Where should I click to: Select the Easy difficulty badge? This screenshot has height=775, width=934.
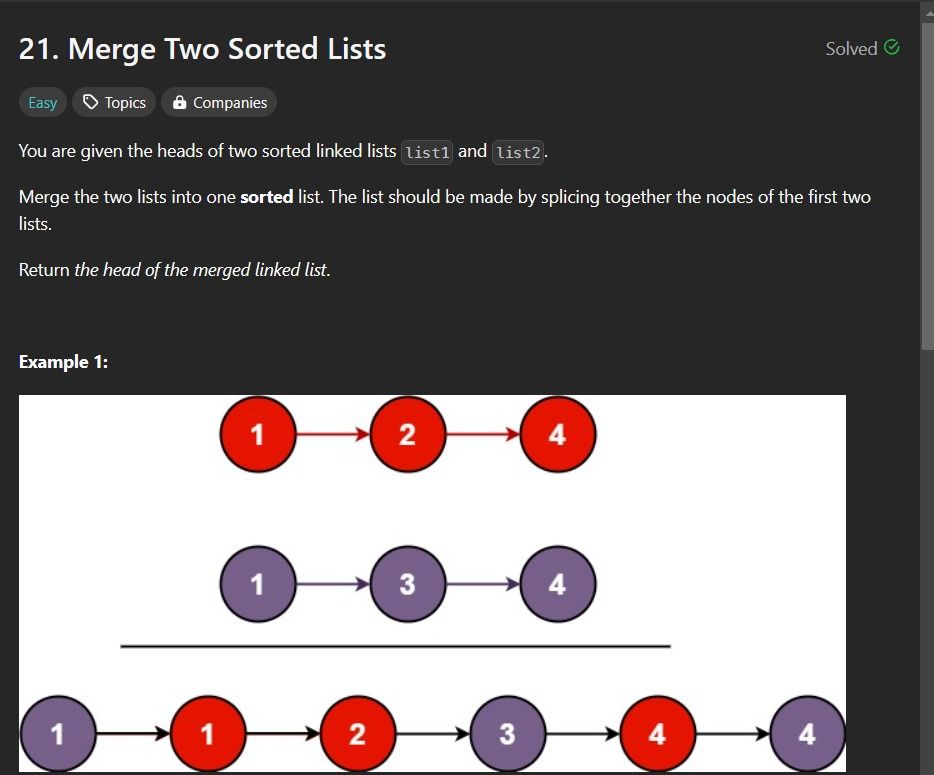(43, 102)
